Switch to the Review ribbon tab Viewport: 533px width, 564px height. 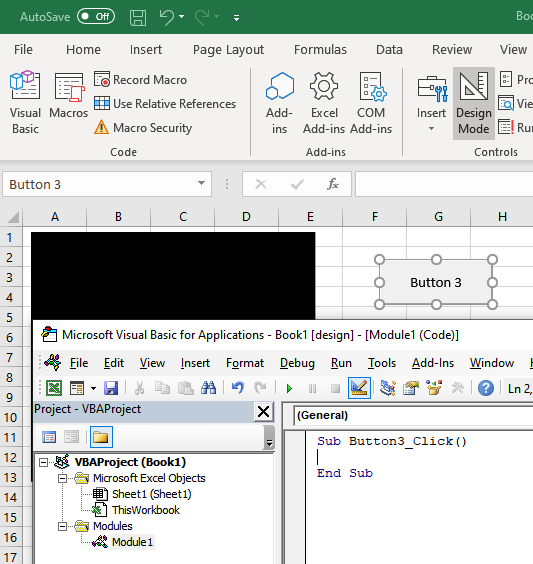tap(452, 49)
